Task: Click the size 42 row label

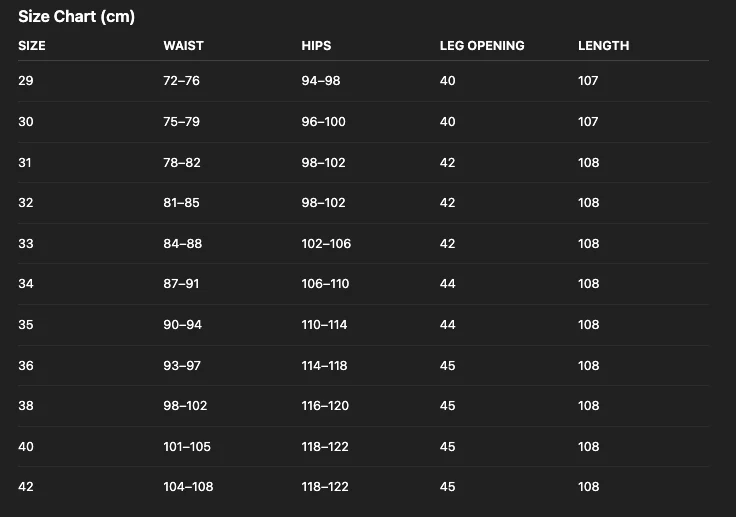Action: tap(26, 486)
